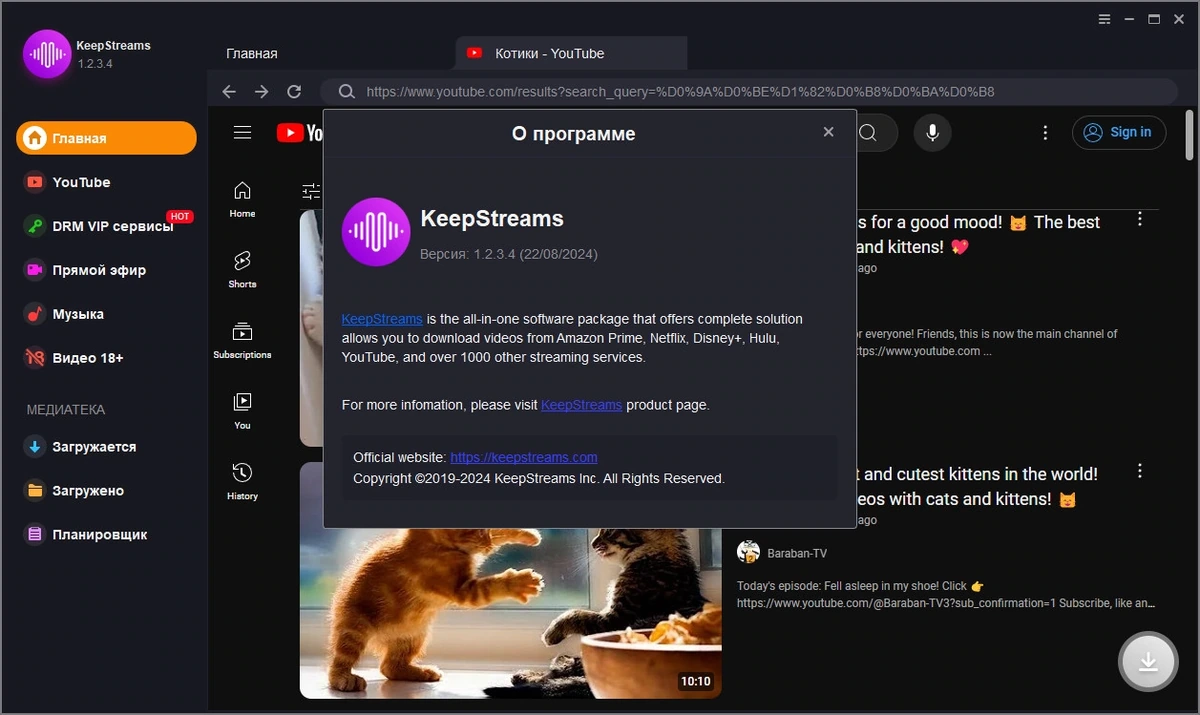The height and width of the screenshot is (715, 1200).
Task: Open YouTube Shorts
Action: click(x=242, y=270)
